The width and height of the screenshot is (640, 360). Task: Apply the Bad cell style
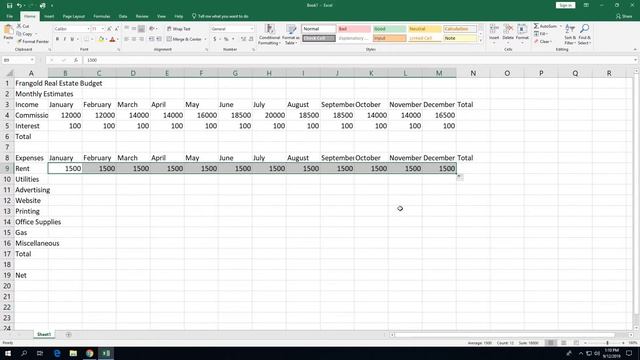tap(354, 29)
